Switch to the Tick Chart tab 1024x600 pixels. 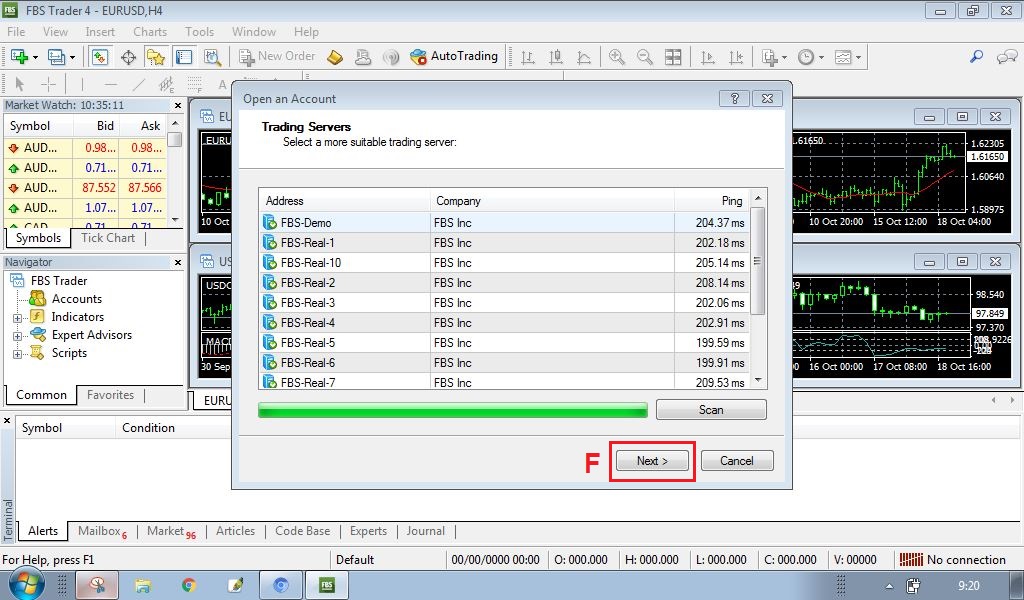(x=108, y=238)
